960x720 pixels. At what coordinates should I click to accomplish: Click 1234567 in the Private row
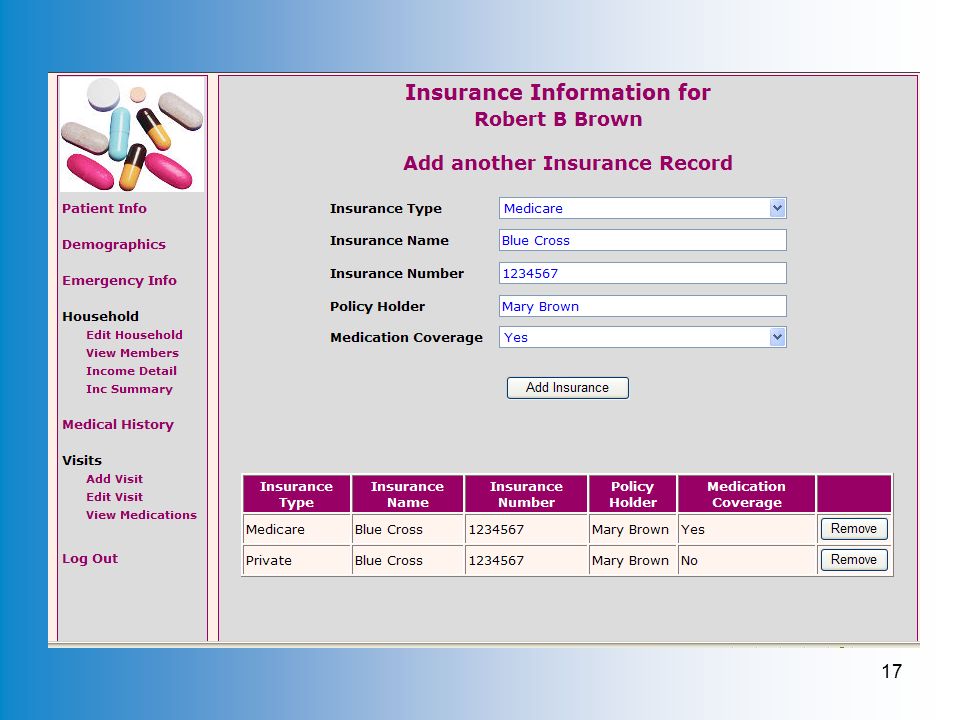[527, 560]
